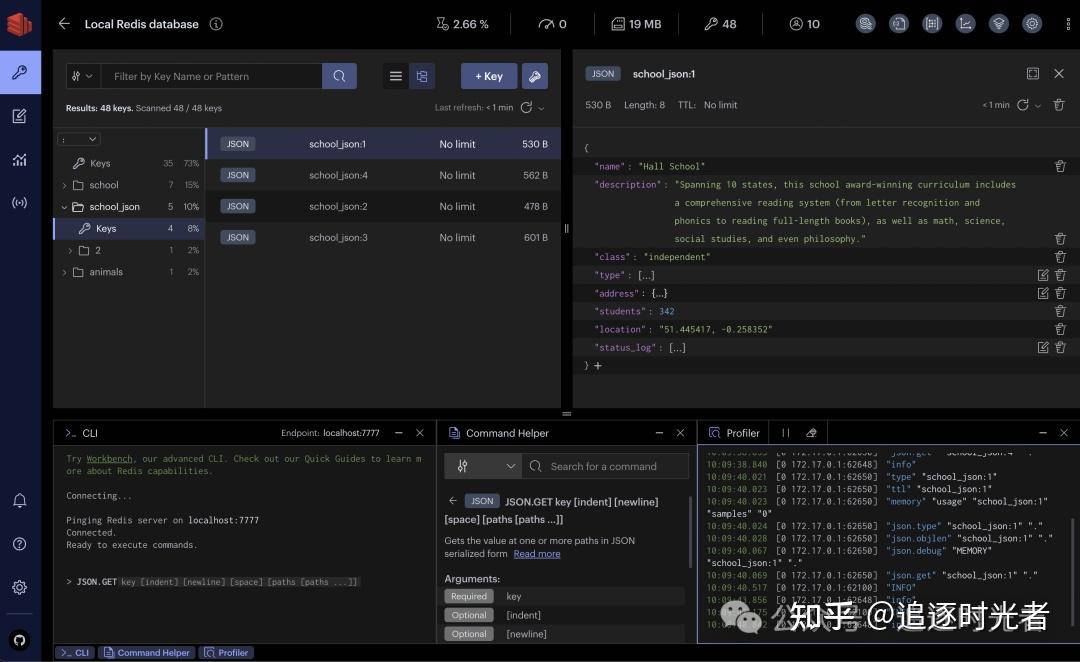
Task: Open the Browser key icon in sidebar
Action: (x=20, y=72)
